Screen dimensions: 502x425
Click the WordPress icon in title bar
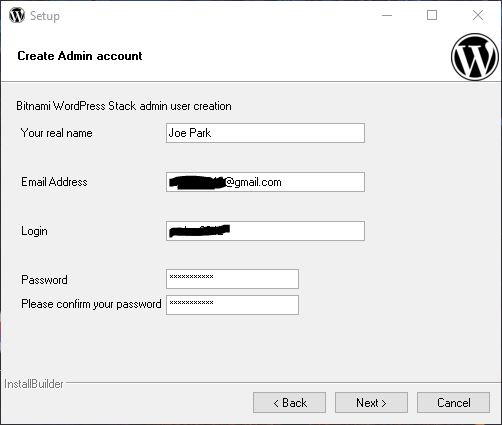(x=17, y=15)
